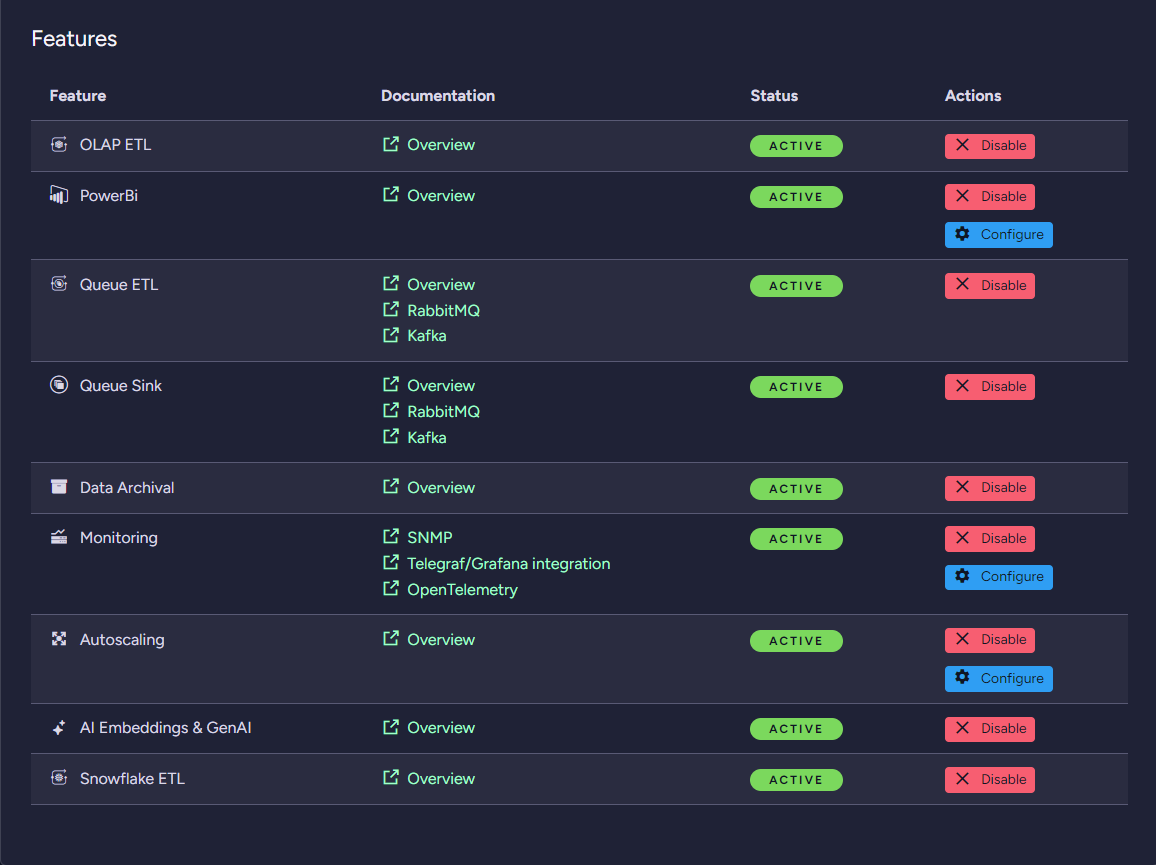
Task: Click gear icon in Autoscaling Configure button
Action: click(x=962, y=677)
